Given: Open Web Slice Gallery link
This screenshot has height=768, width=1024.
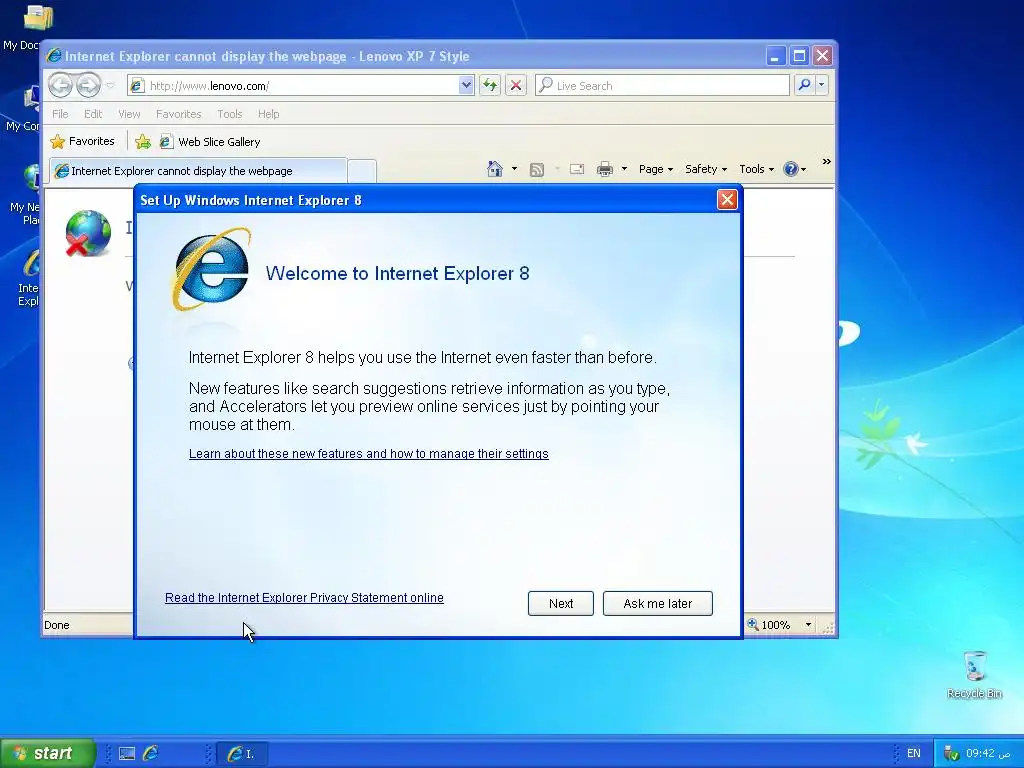Looking at the screenshot, I should pos(210,142).
